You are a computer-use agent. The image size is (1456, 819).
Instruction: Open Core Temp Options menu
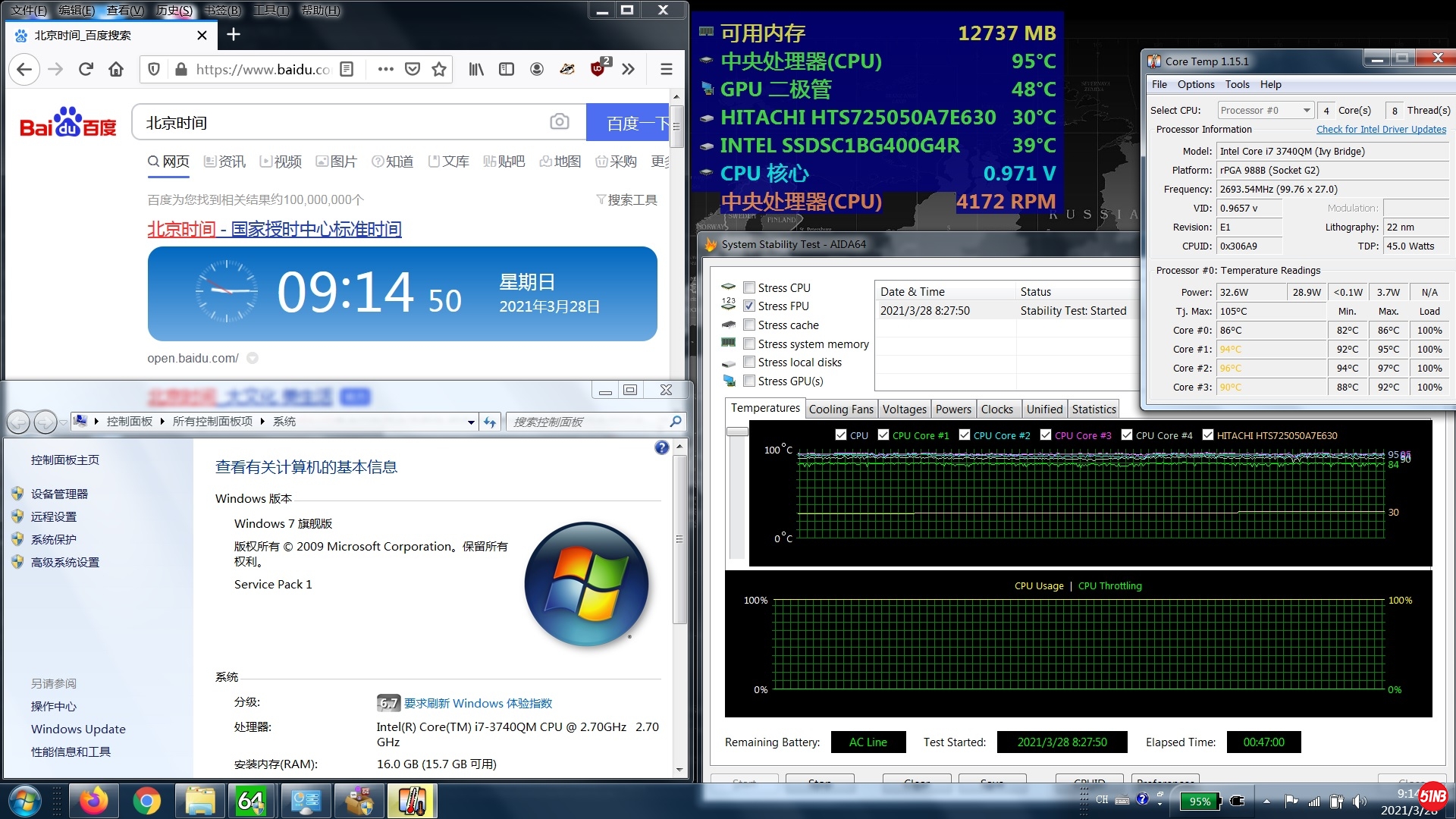[x=1196, y=84]
